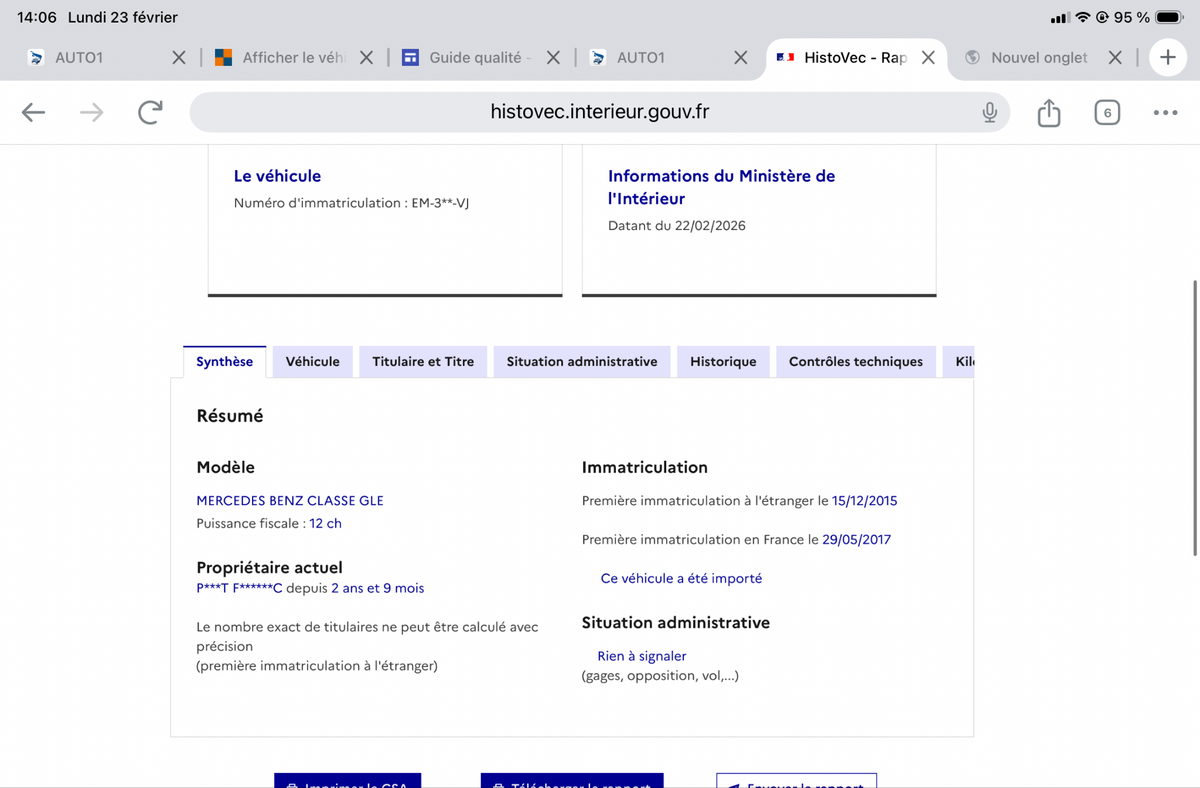
Task: Open a new tab with plus
Action: click(1167, 58)
